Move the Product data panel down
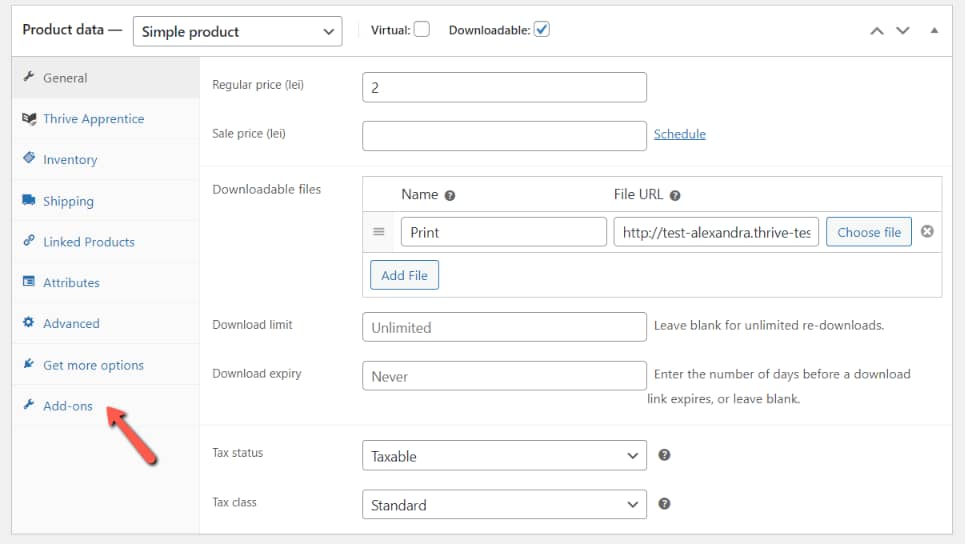 [903, 30]
